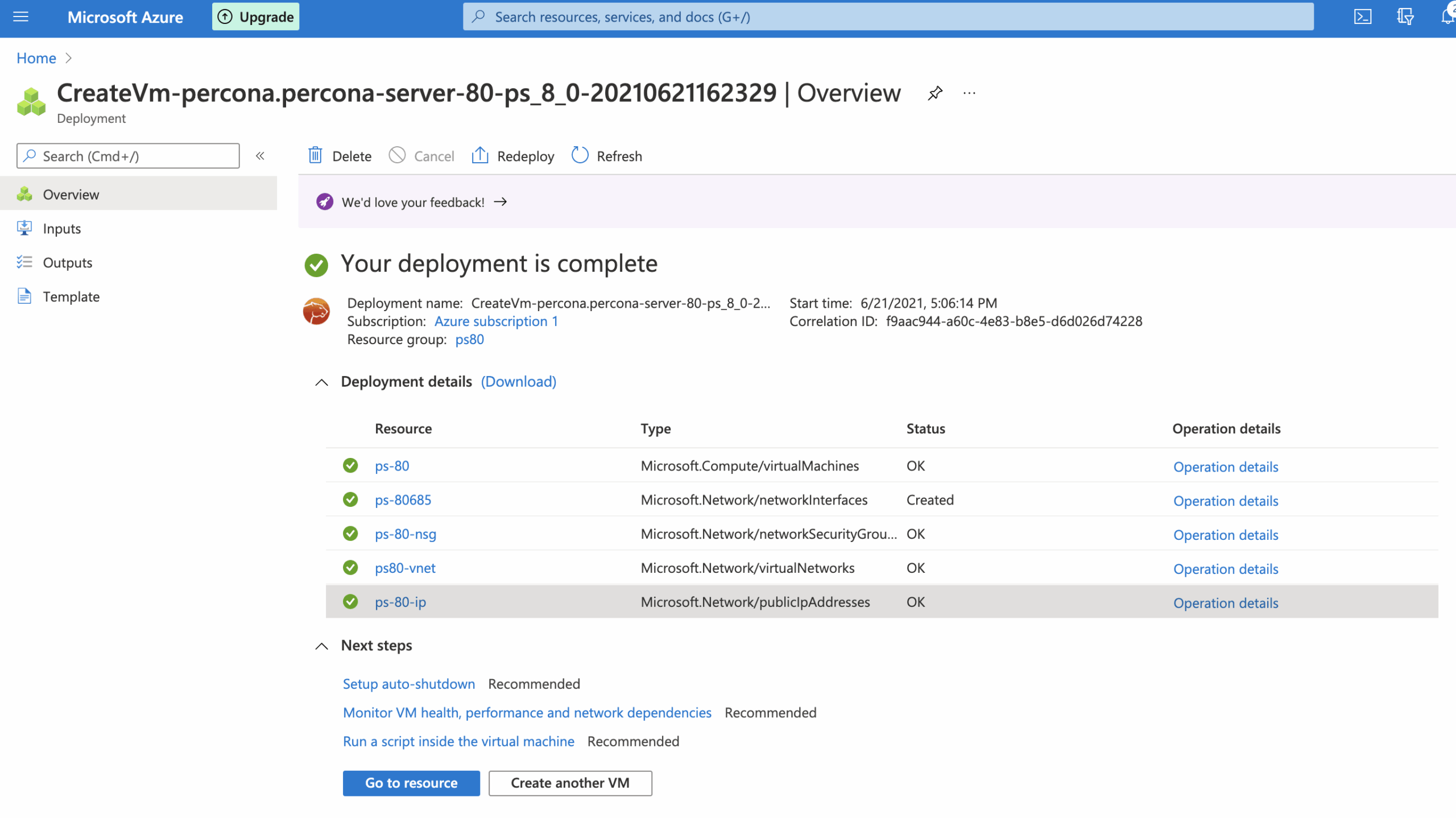1456x818 pixels.
Task: Open Operation details for ps-80-ip
Action: click(x=1225, y=603)
